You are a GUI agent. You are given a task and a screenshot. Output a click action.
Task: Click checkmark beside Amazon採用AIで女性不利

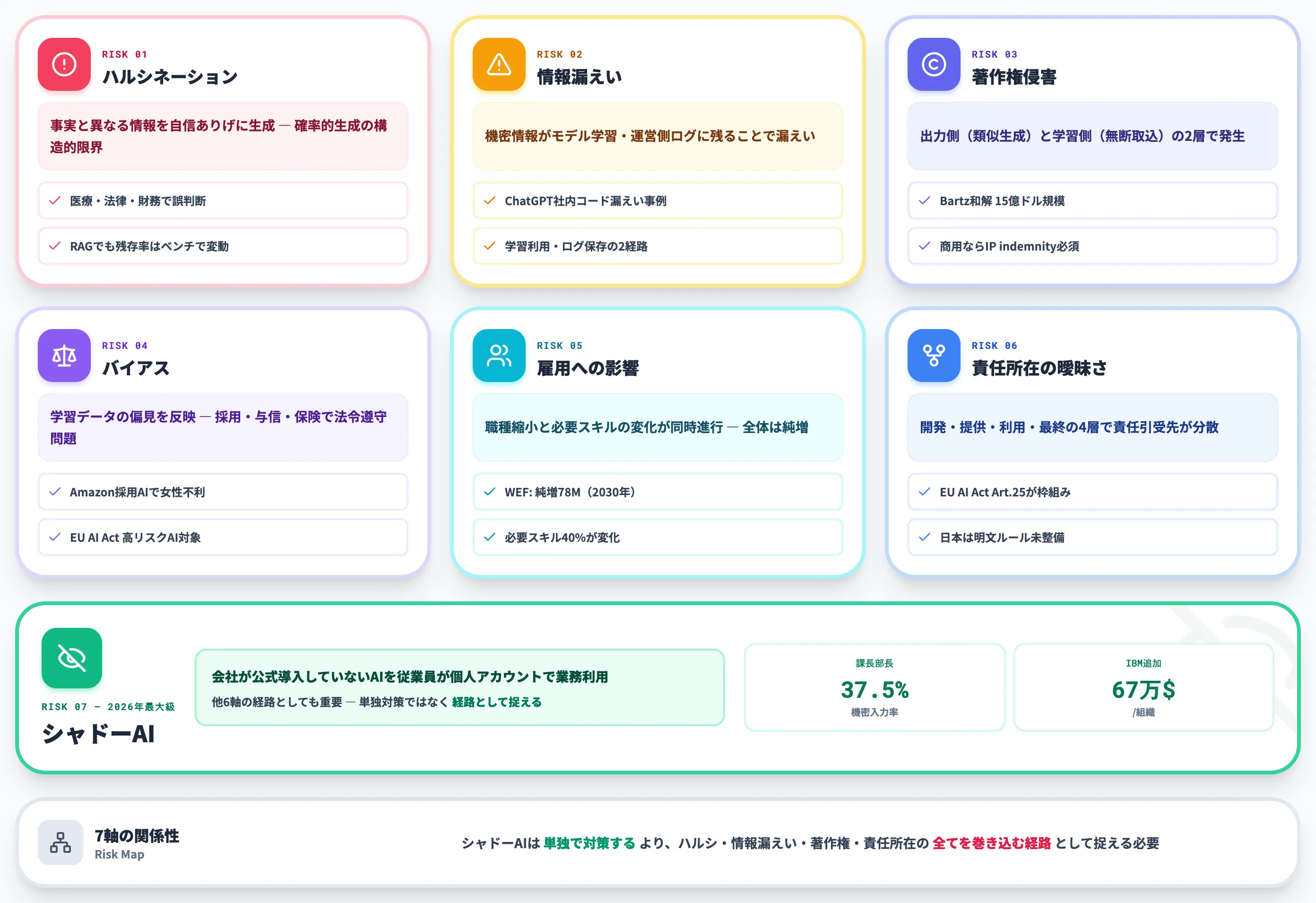click(x=55, y=492)
